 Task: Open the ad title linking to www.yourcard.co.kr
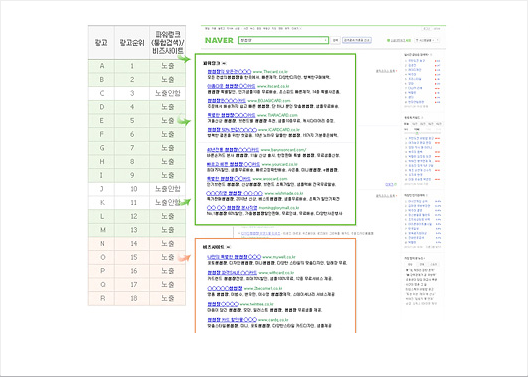[x=233, y=164]
